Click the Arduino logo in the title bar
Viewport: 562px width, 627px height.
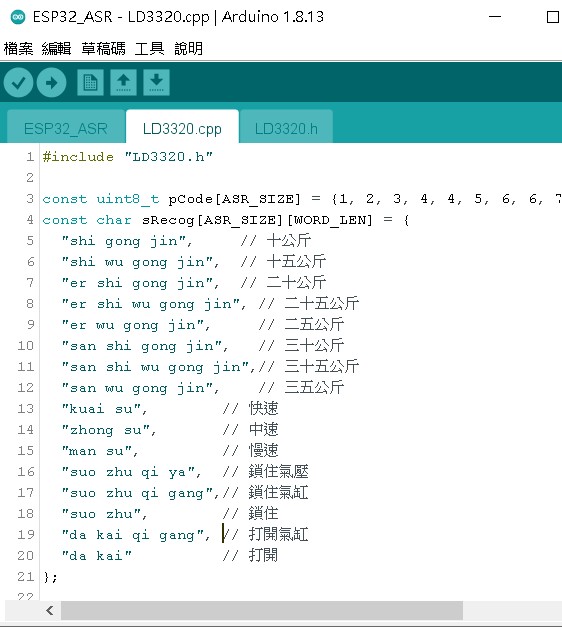tap(18, 17)
